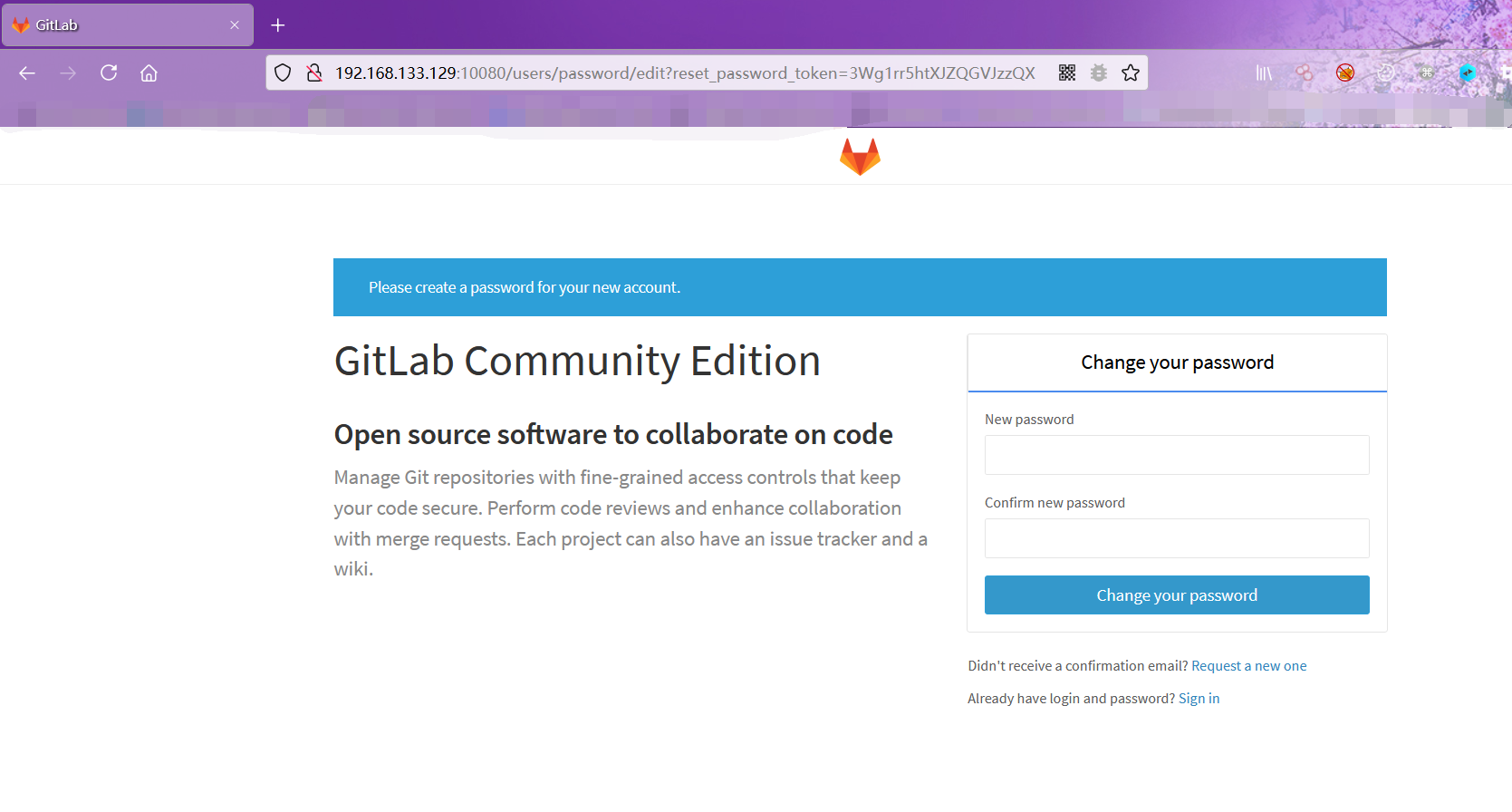Show the insecure connection lock info
The height and width of the screenshot is (812, 1512).
click(314, 73)
